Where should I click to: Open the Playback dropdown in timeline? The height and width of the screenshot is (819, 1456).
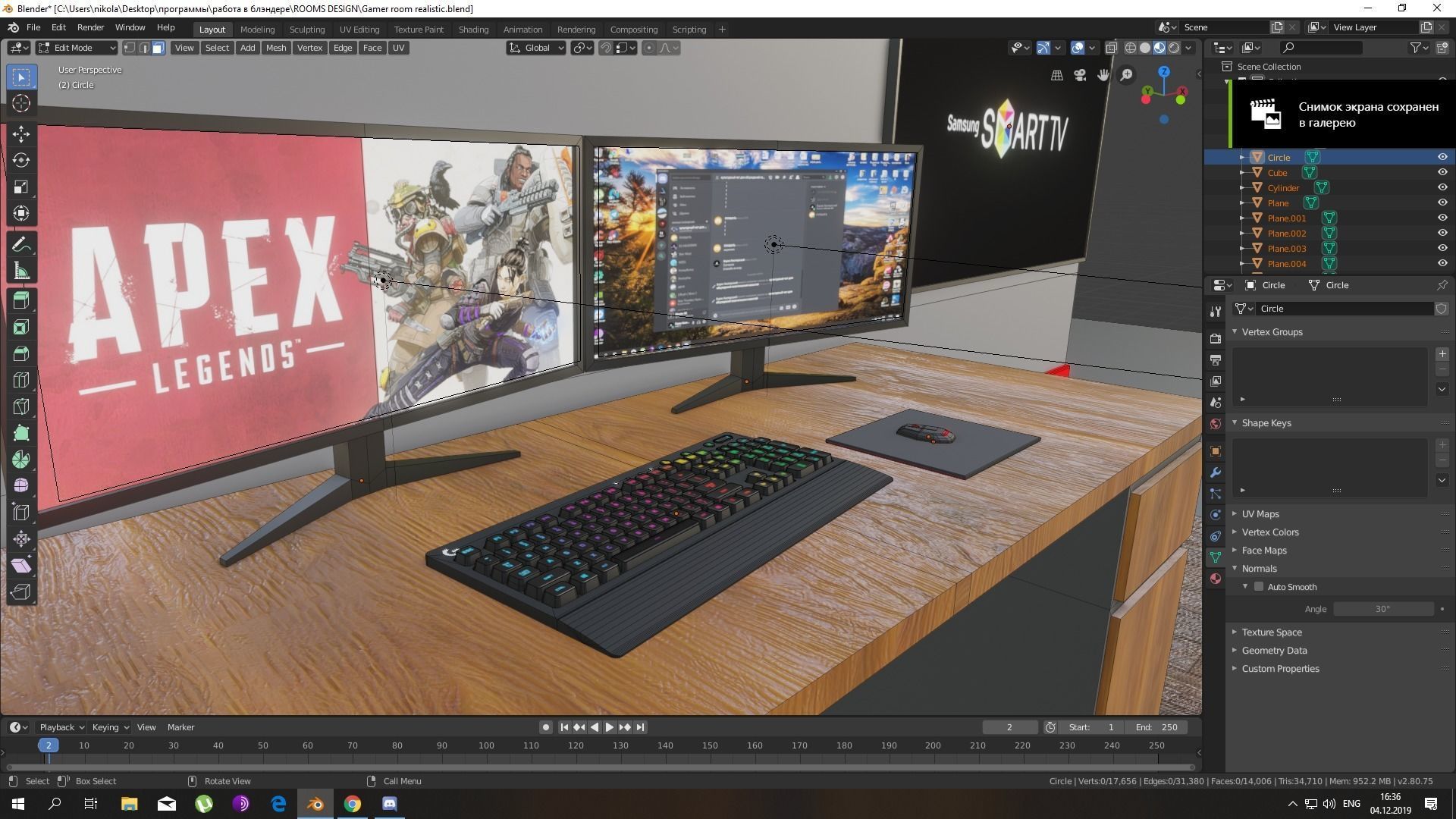pyautogui.click(x=61, y=727)
